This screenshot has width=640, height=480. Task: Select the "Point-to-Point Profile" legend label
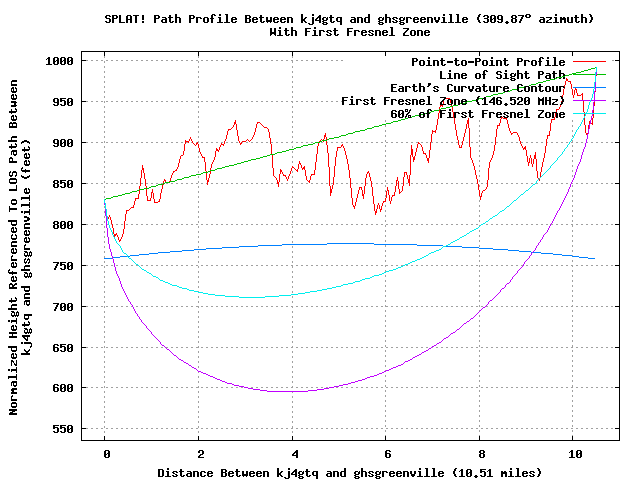tap(488, 62)
